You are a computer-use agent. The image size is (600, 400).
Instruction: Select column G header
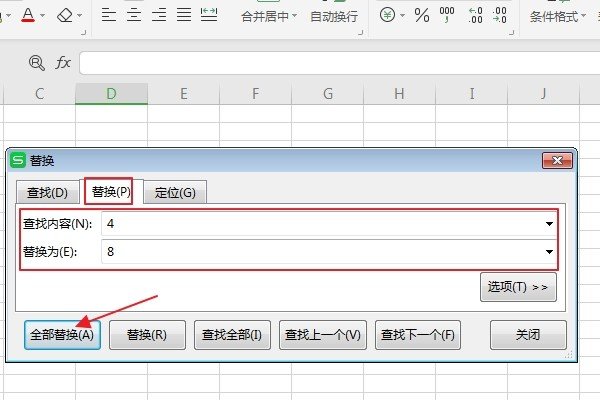tap(328, 94)
